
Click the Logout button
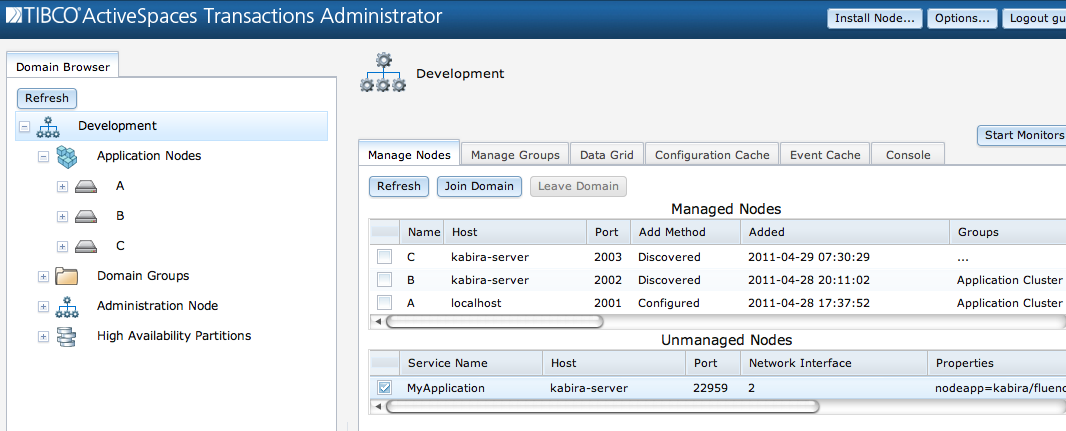click(x=1034, y=18)
